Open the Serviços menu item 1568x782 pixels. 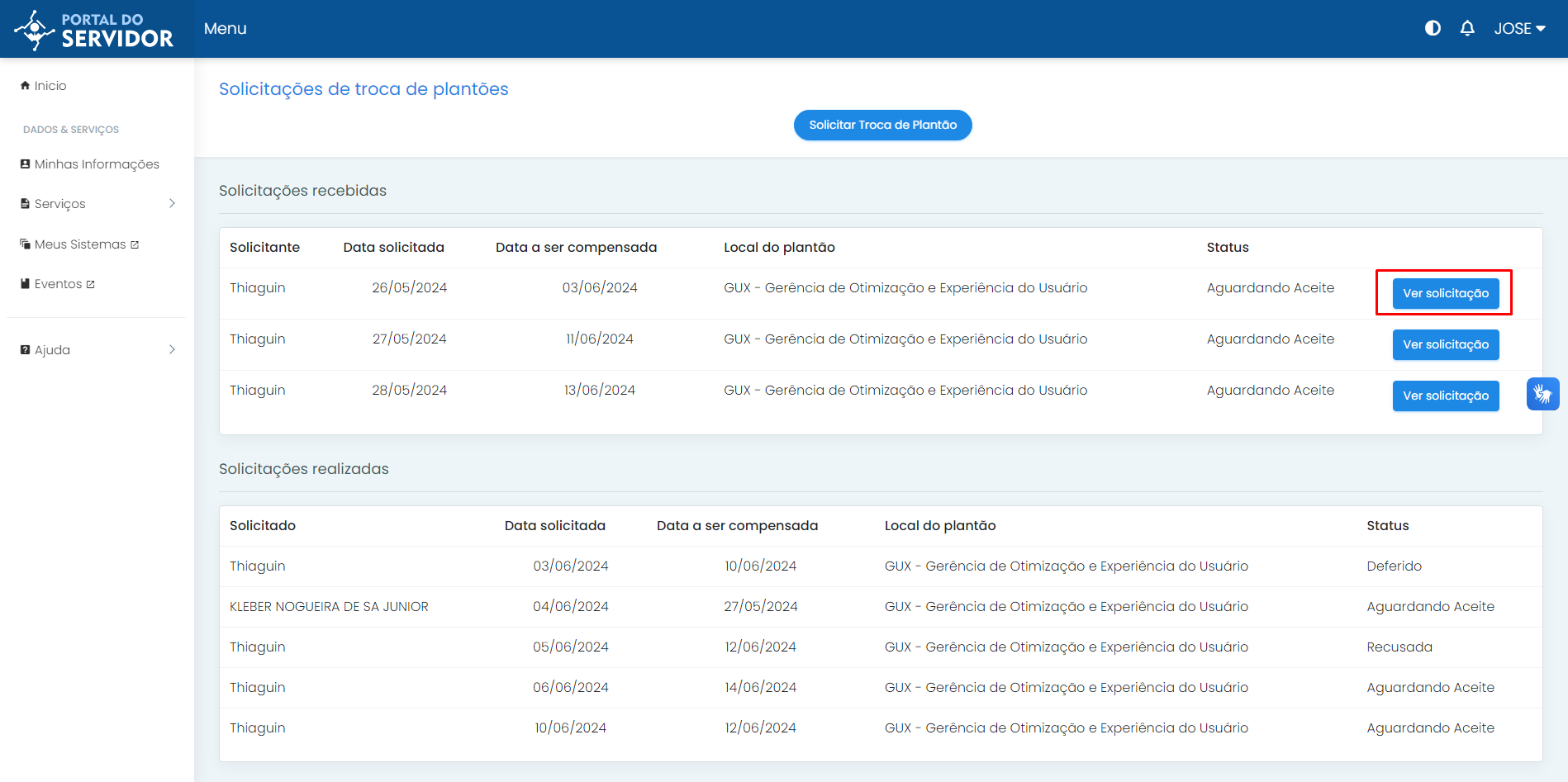(59, 204)
